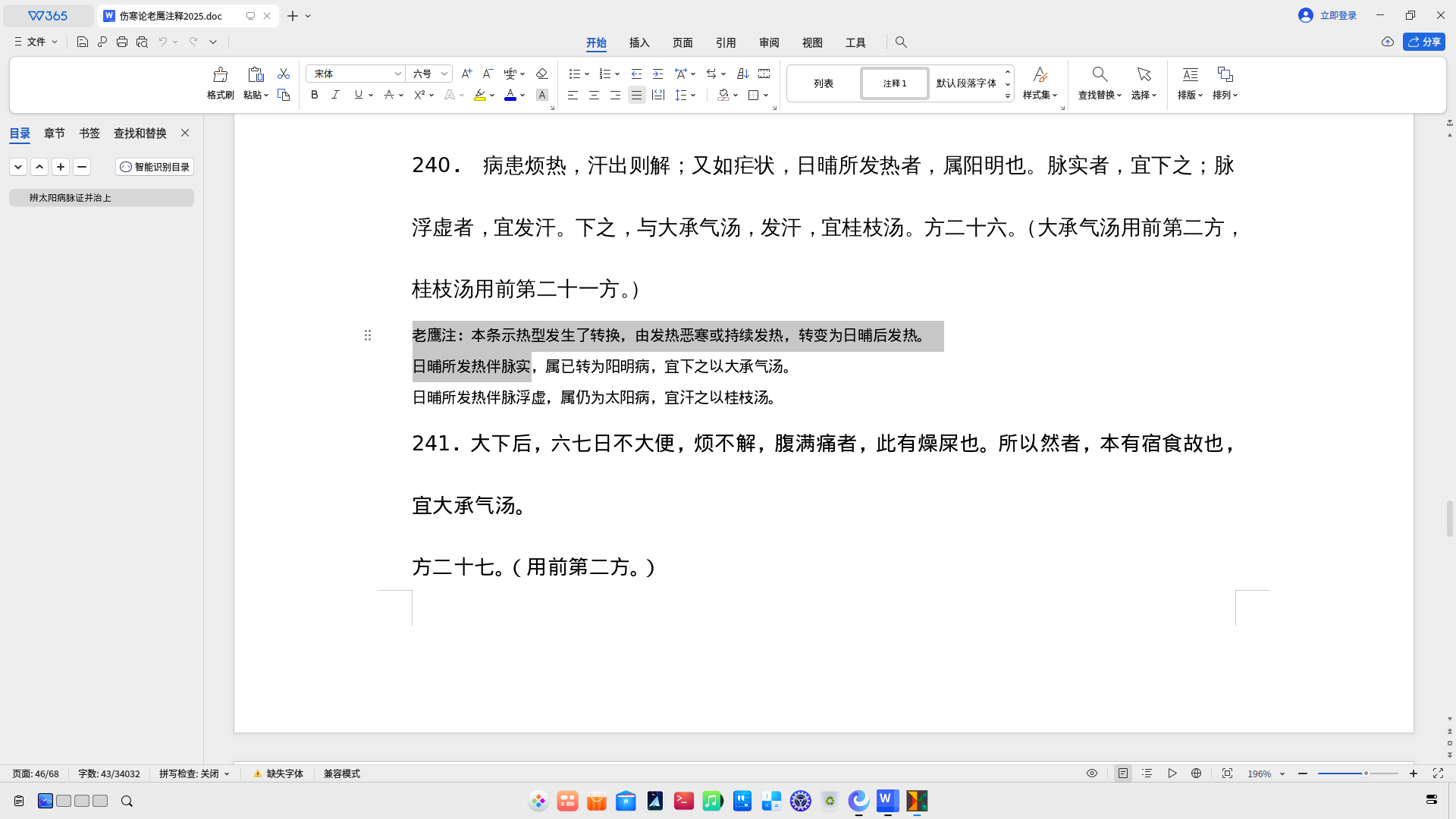Click the 分享 share button
This screenshot has width=1456, height=819.
click(x=1424, y=42)
